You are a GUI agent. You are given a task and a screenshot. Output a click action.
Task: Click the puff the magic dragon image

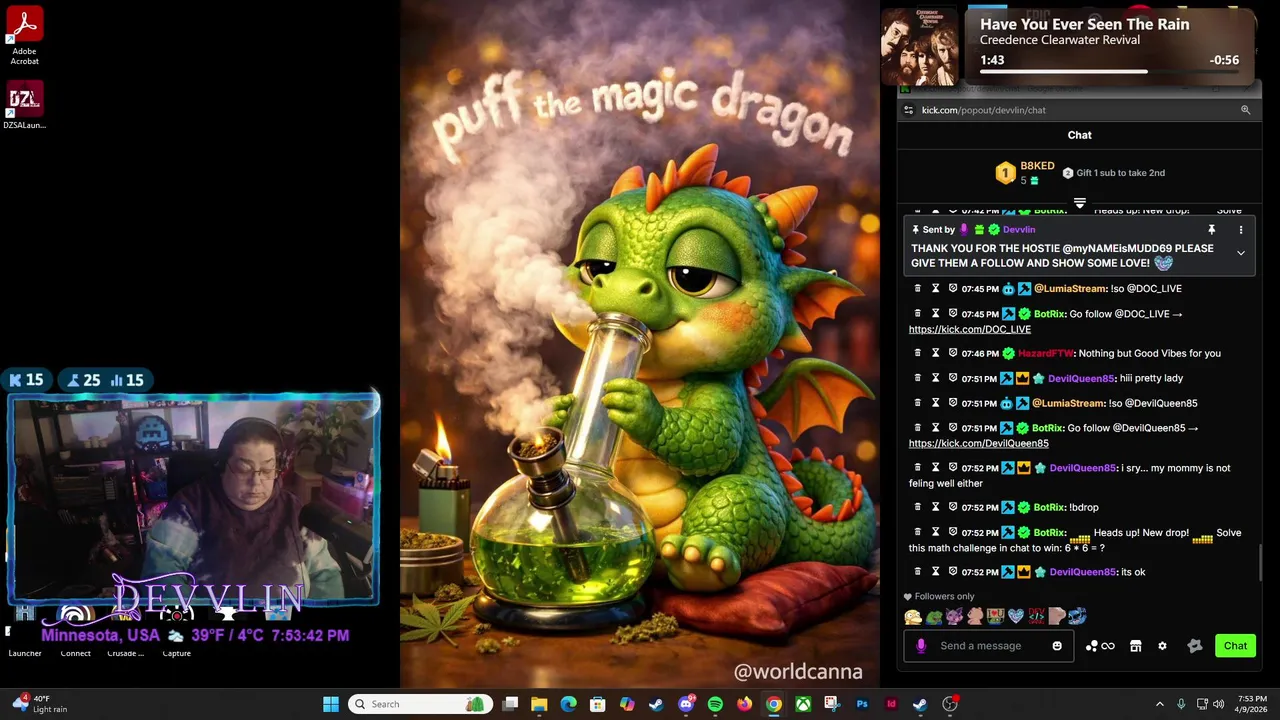point(640,344)
